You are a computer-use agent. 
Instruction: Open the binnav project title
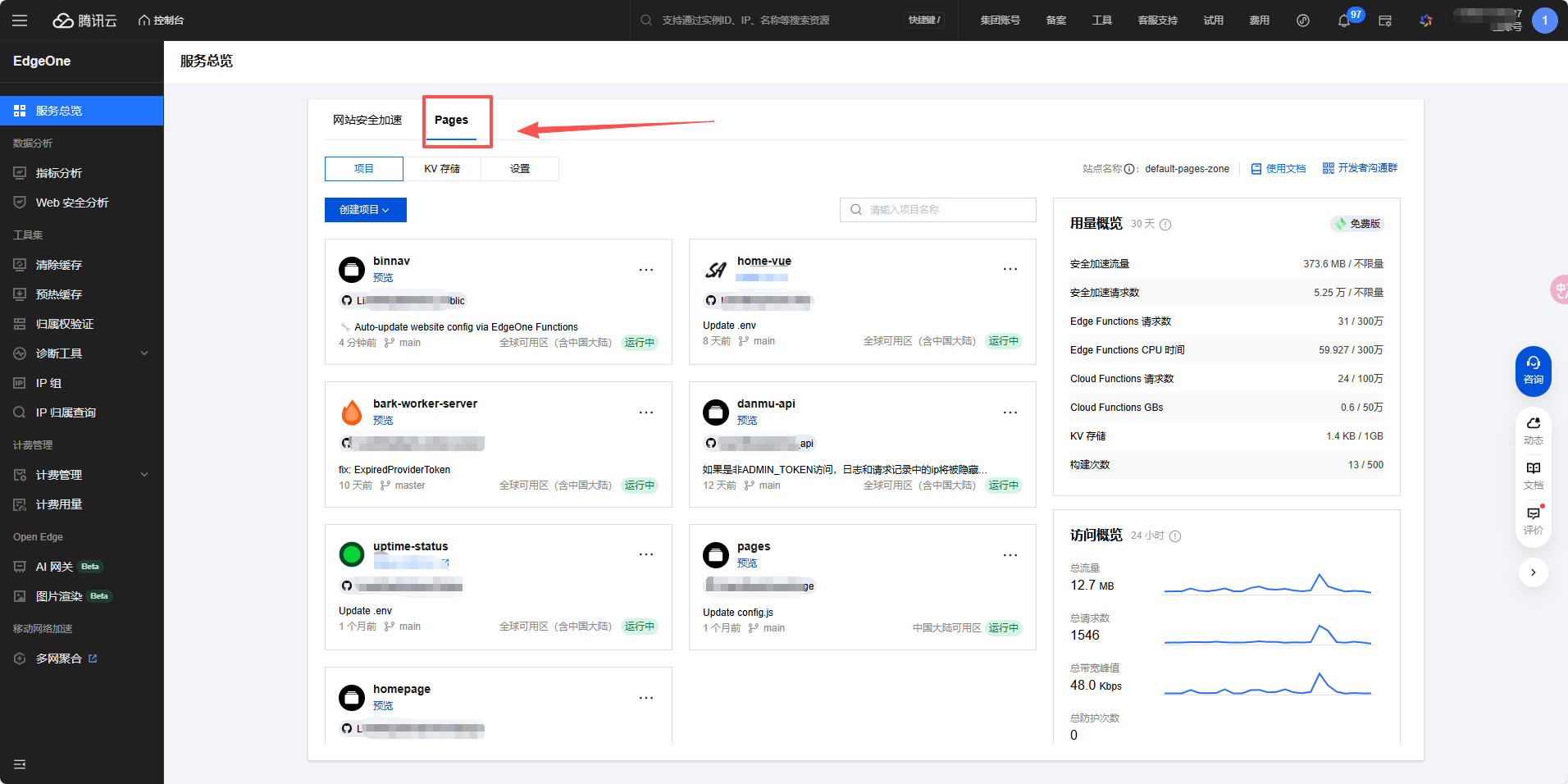coord(391,261)
